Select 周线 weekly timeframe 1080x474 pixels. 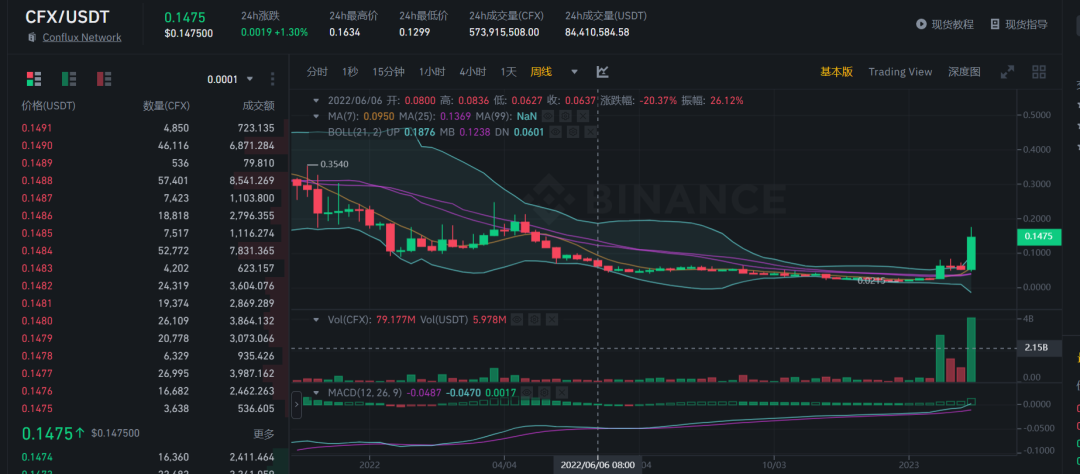click(541, 72)
